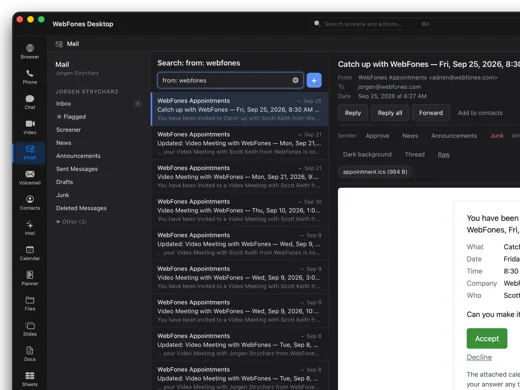Toggle the Dark background option
This screenshot has width=520, height=390.
[x=367, y=154]
